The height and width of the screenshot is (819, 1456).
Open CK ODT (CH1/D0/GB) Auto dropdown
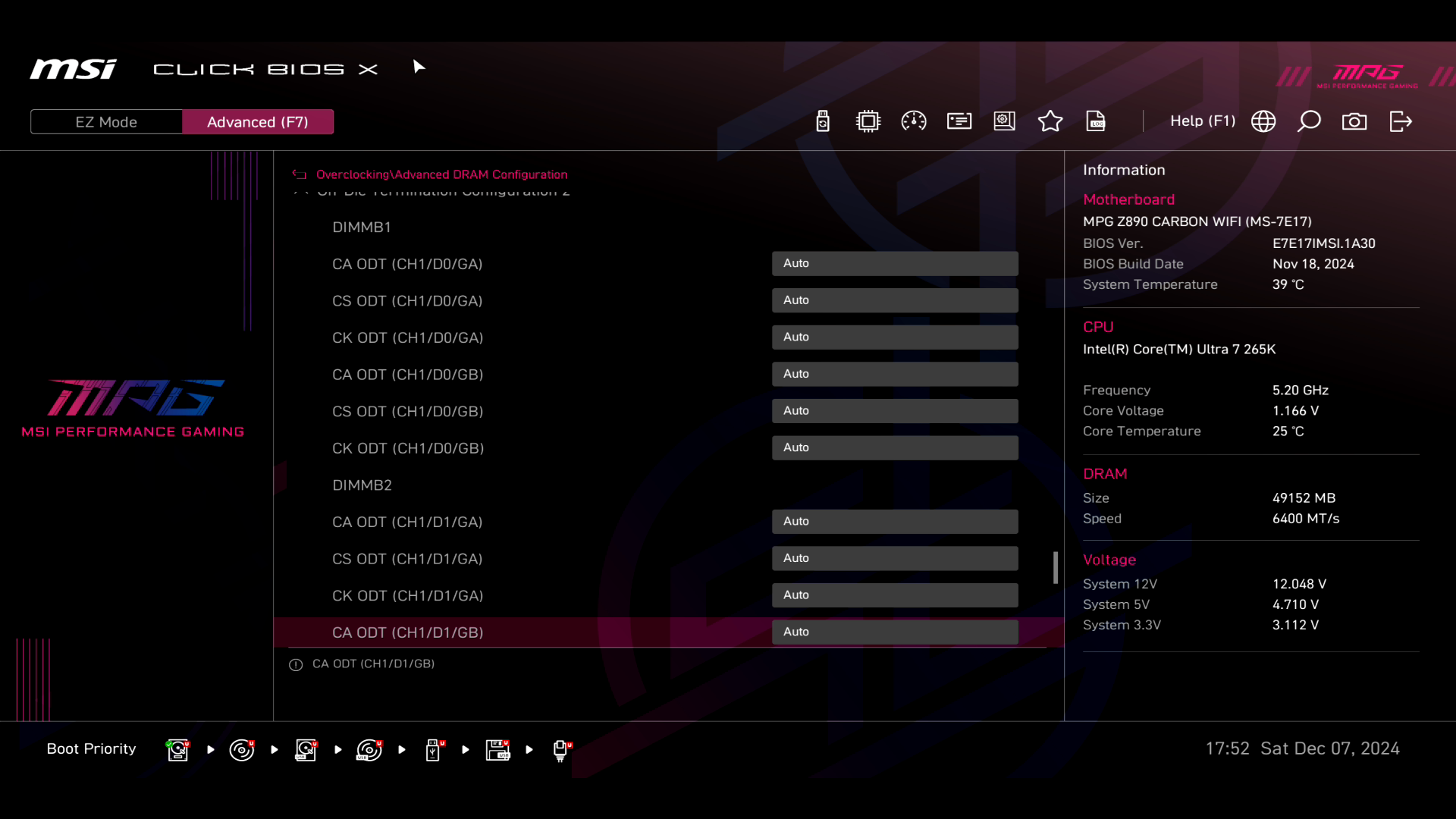point(894,447)
